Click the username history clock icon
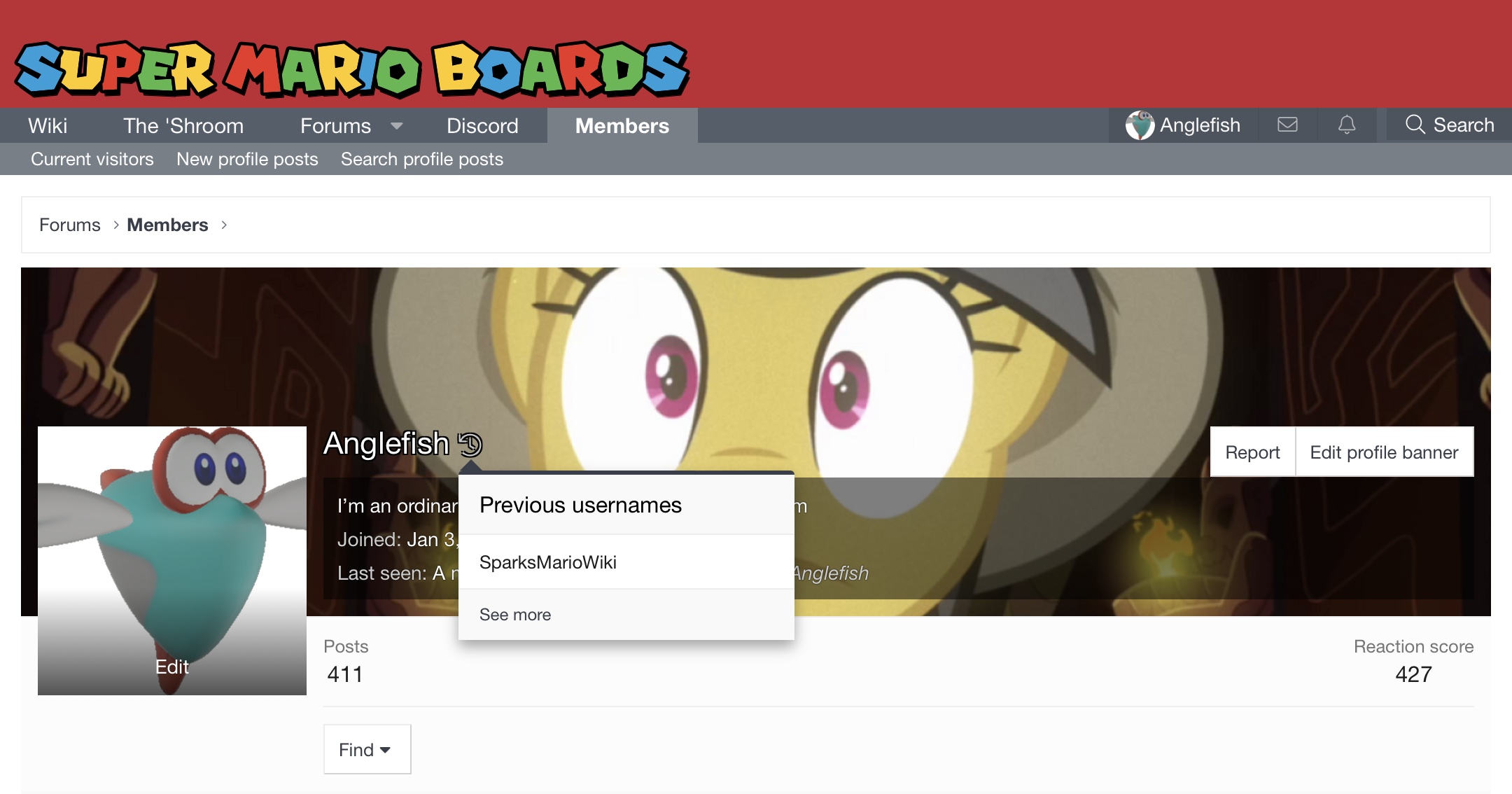1512x794 pixels. 470,444
